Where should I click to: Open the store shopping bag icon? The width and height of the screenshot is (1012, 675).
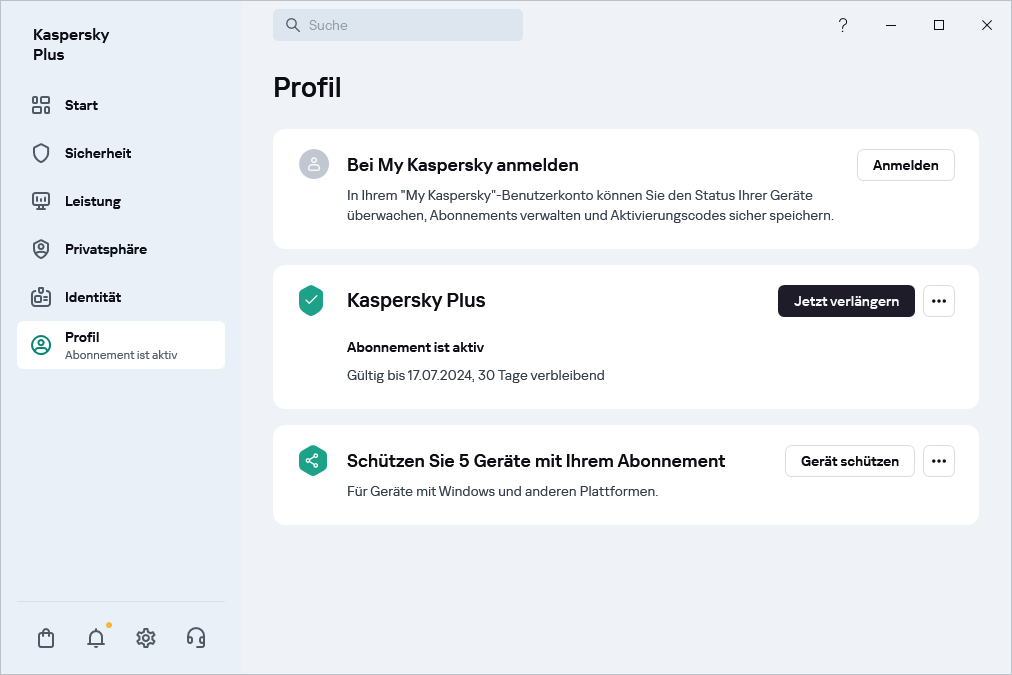click(46, 638)
